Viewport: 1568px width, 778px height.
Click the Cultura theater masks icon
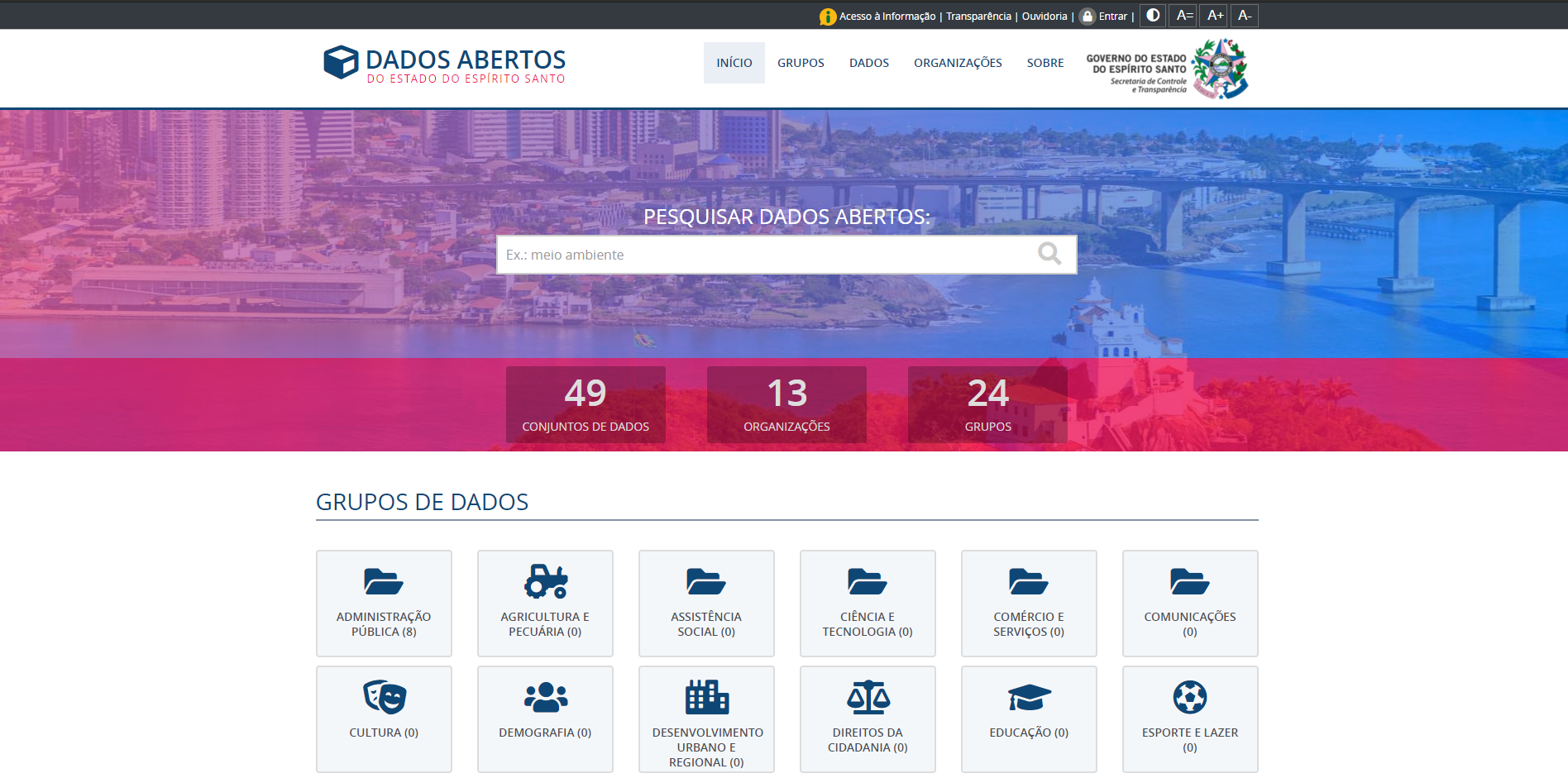[383, 698]
